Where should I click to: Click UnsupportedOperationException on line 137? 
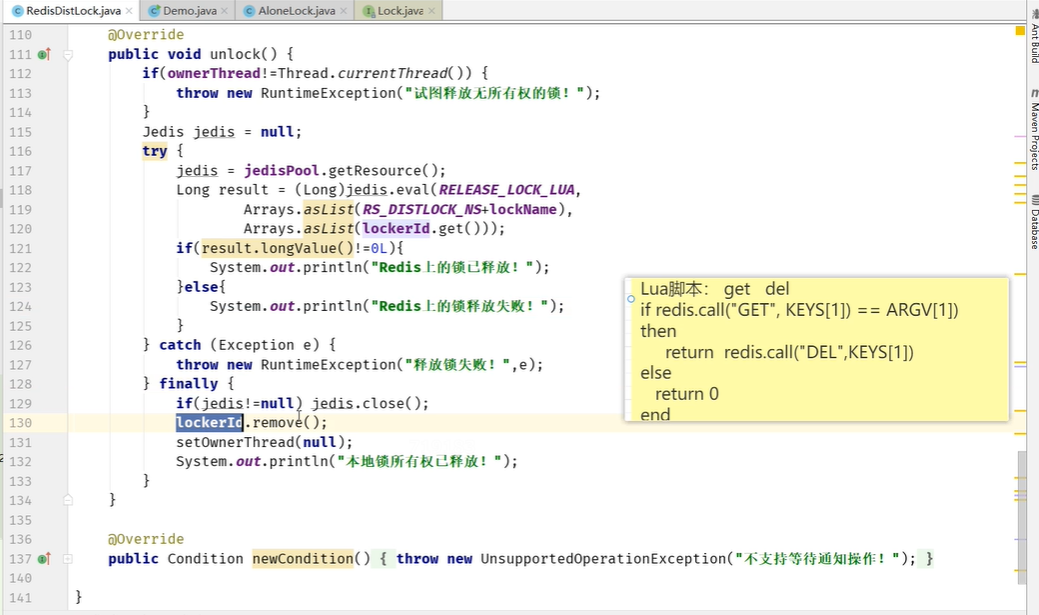pos(603,559)
